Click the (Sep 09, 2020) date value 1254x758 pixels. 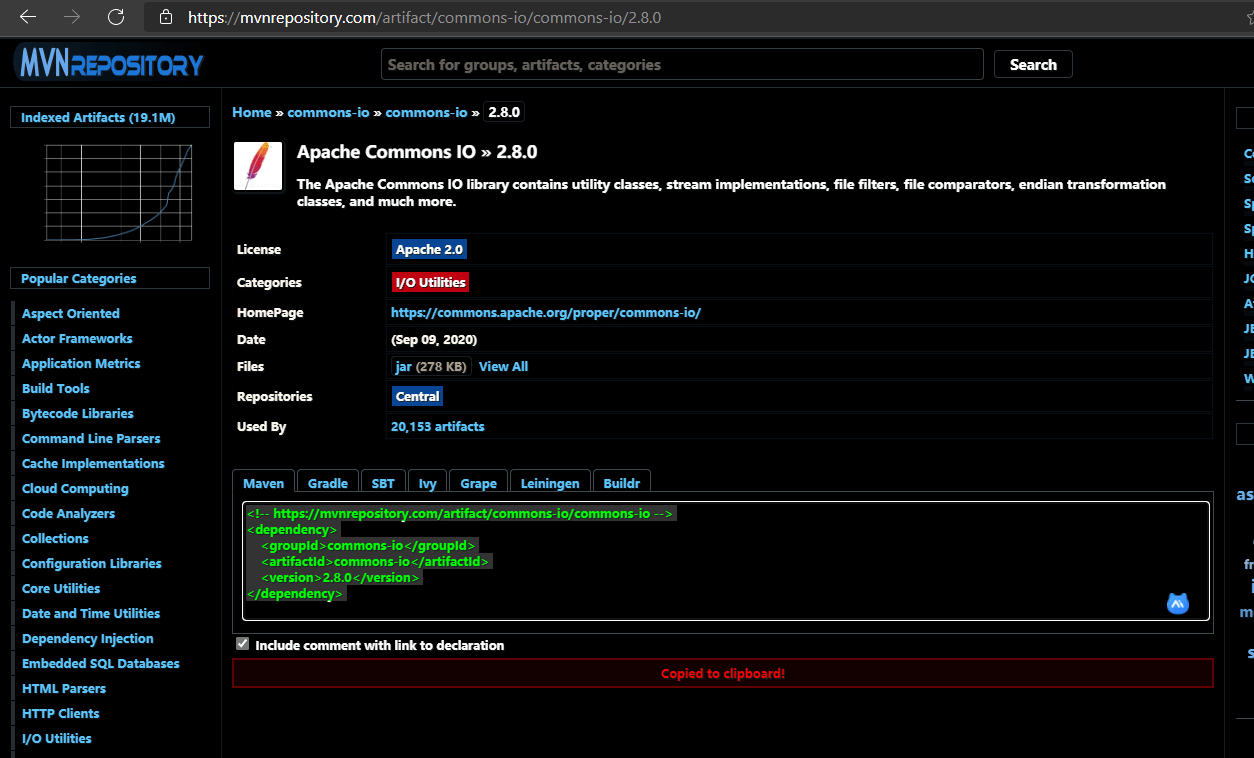(x=434, y=340)
